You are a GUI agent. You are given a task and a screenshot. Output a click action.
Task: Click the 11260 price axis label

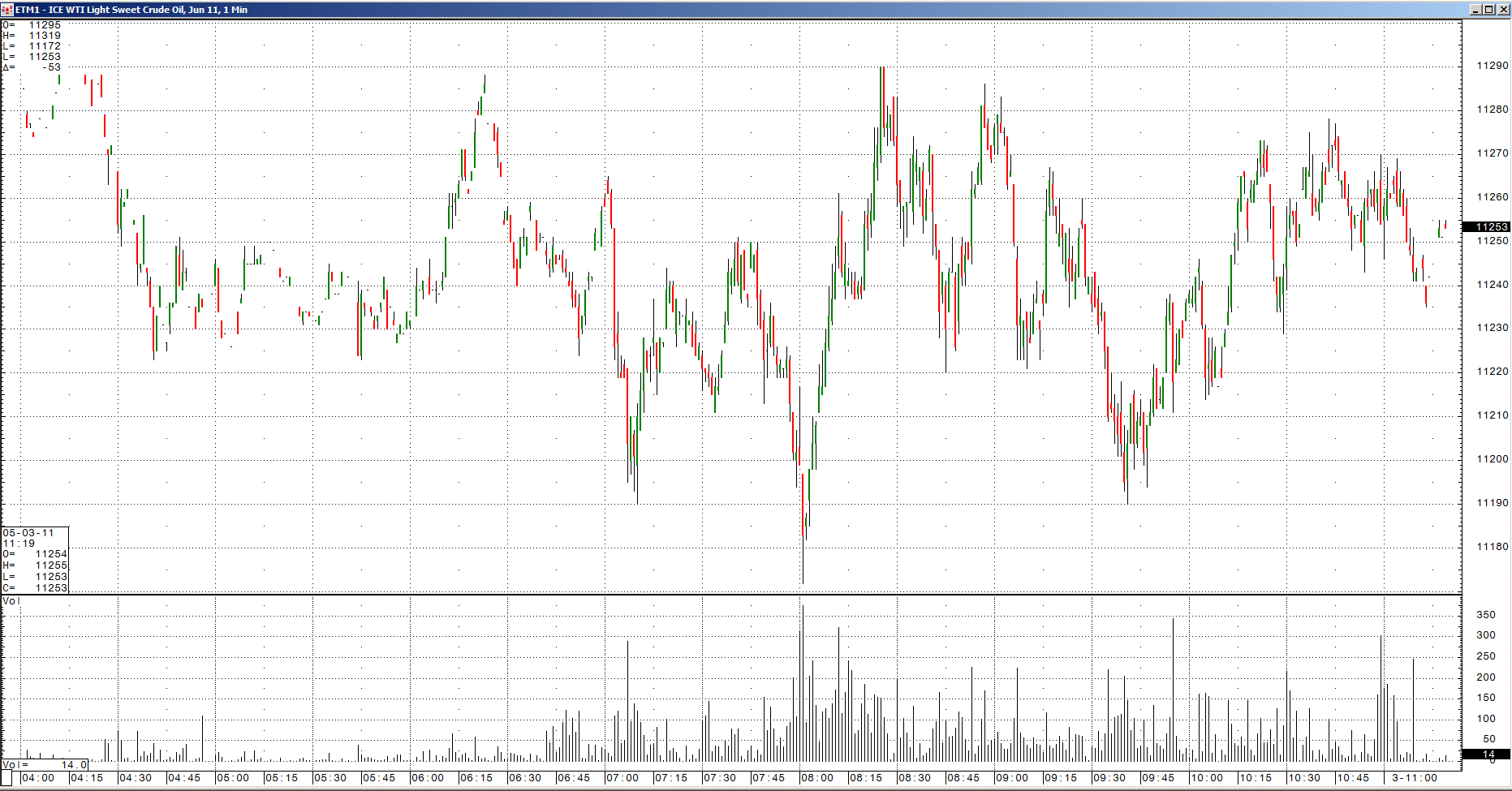tap(1493, 197)
